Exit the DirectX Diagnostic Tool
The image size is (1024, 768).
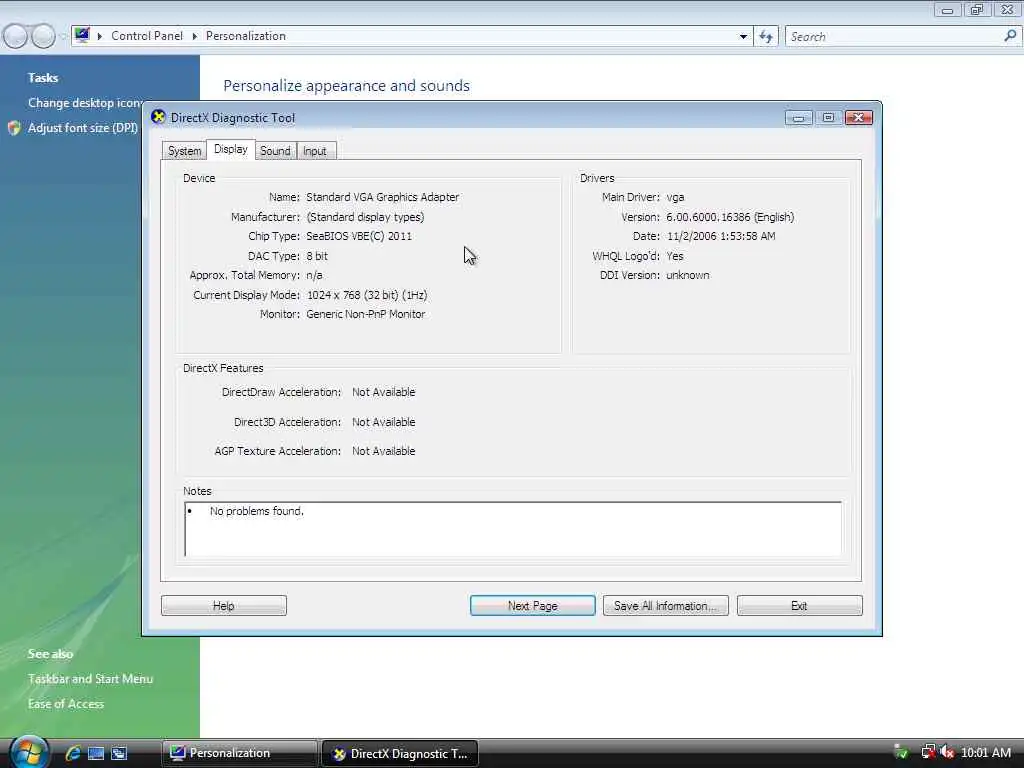(x=799, y=605)
